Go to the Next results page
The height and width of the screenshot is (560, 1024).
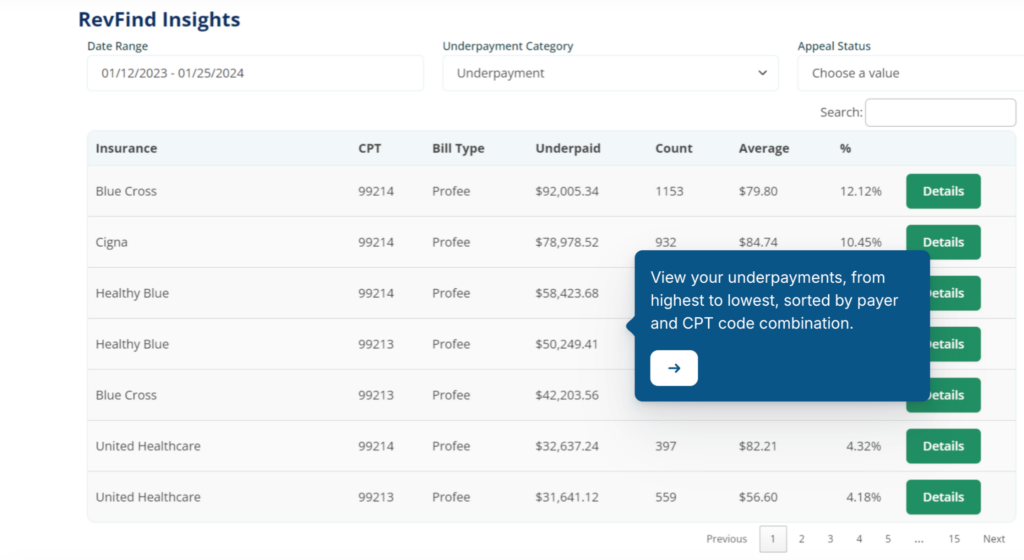(994, 539)
